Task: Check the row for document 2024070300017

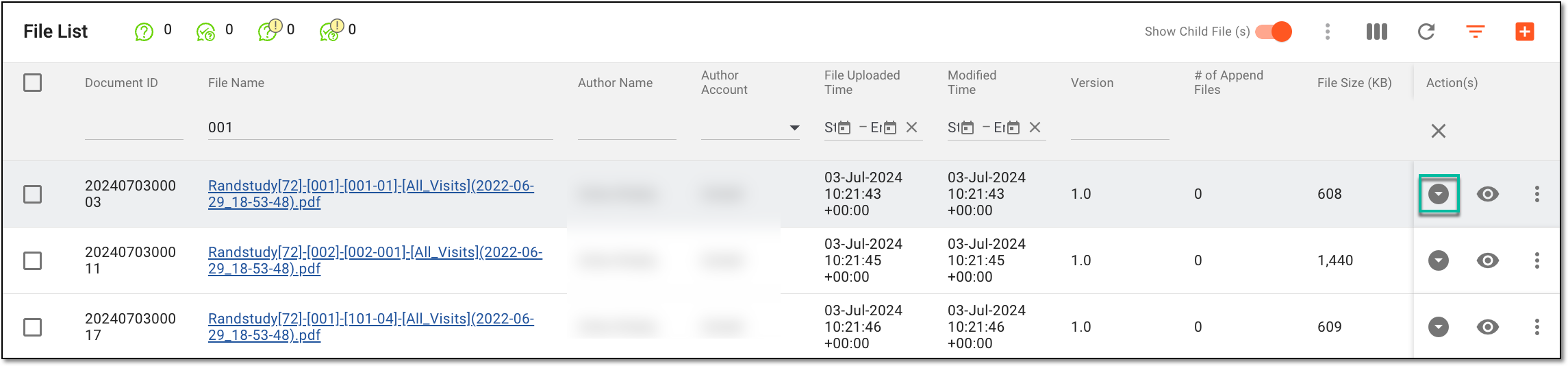Action: (x=32, y=327)
